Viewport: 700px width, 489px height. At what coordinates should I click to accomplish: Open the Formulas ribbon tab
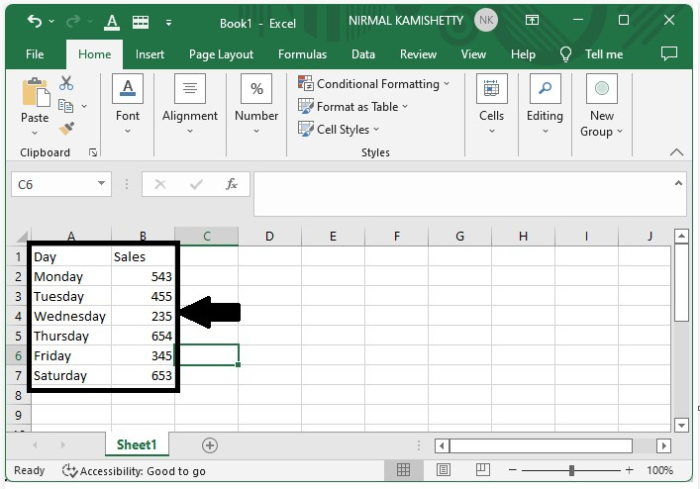pyautogui.click(x=302, y=54)
